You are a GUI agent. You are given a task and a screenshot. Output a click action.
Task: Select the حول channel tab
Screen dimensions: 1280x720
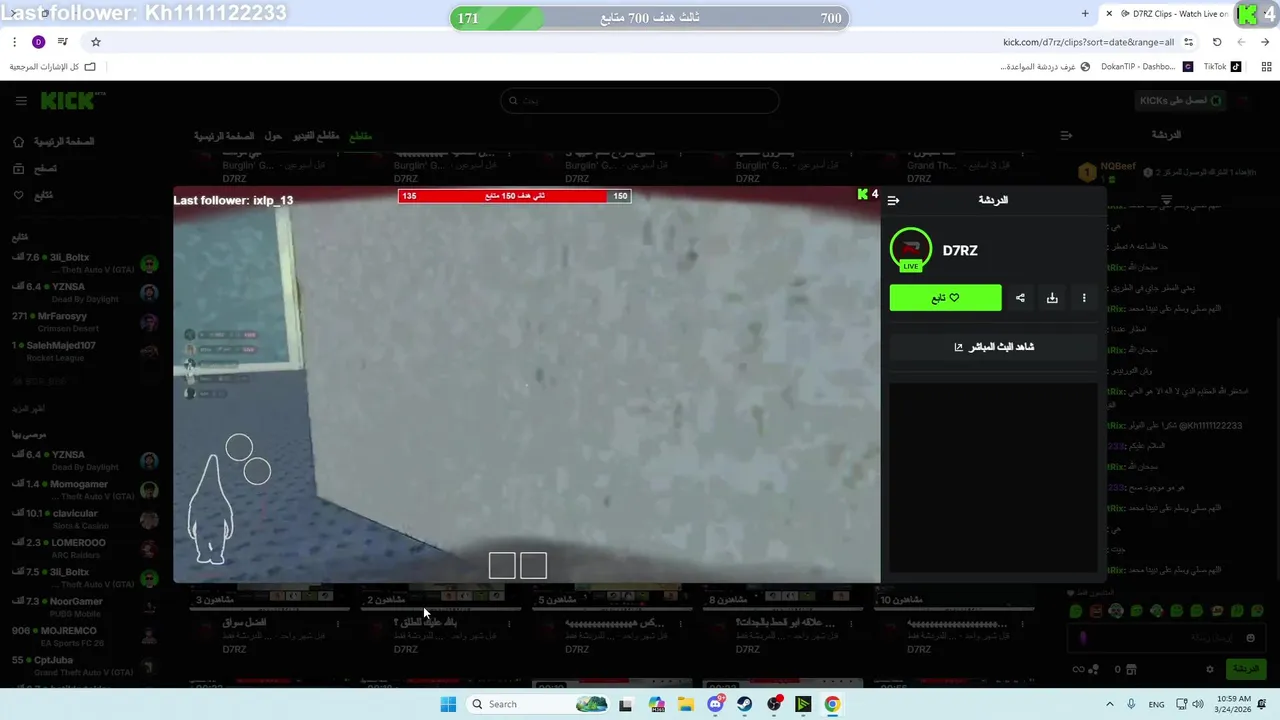(273, 136)
